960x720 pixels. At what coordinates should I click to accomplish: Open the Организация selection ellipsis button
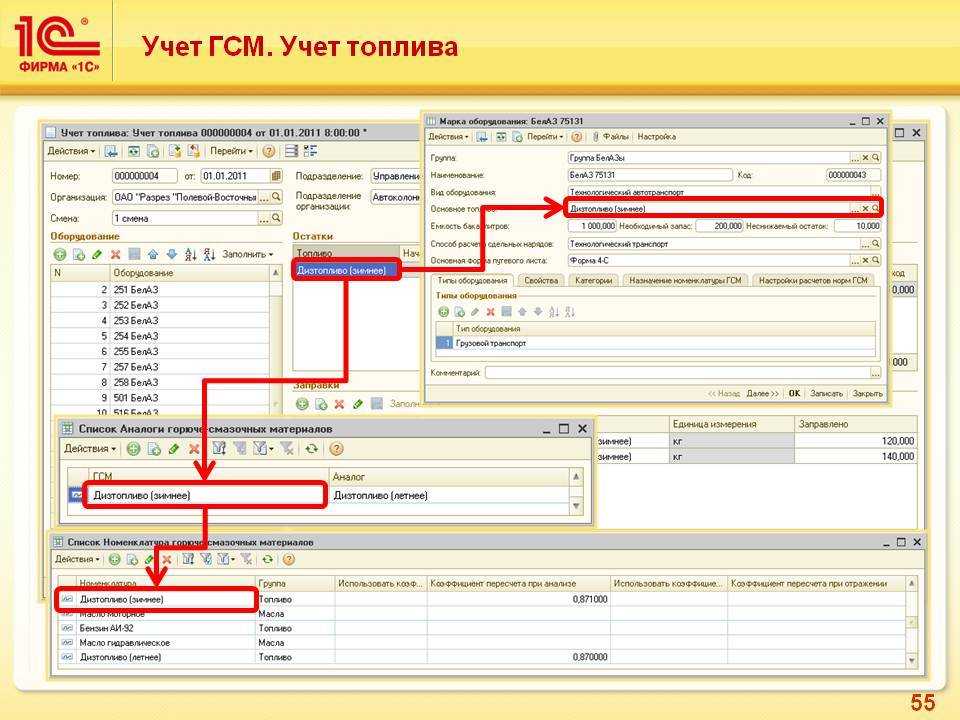pyautogui.click(x=264, y=197)
